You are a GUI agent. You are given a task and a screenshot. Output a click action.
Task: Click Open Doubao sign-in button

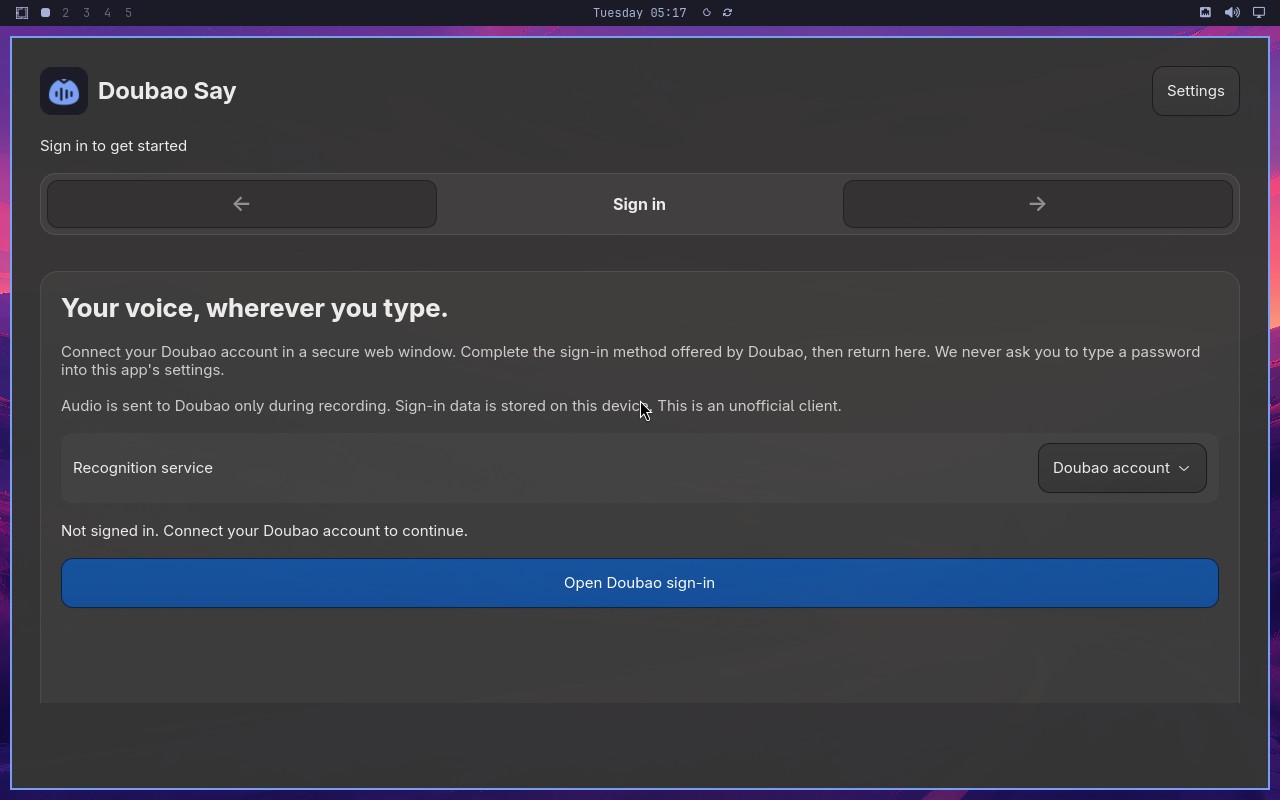[x=639, y=583]
